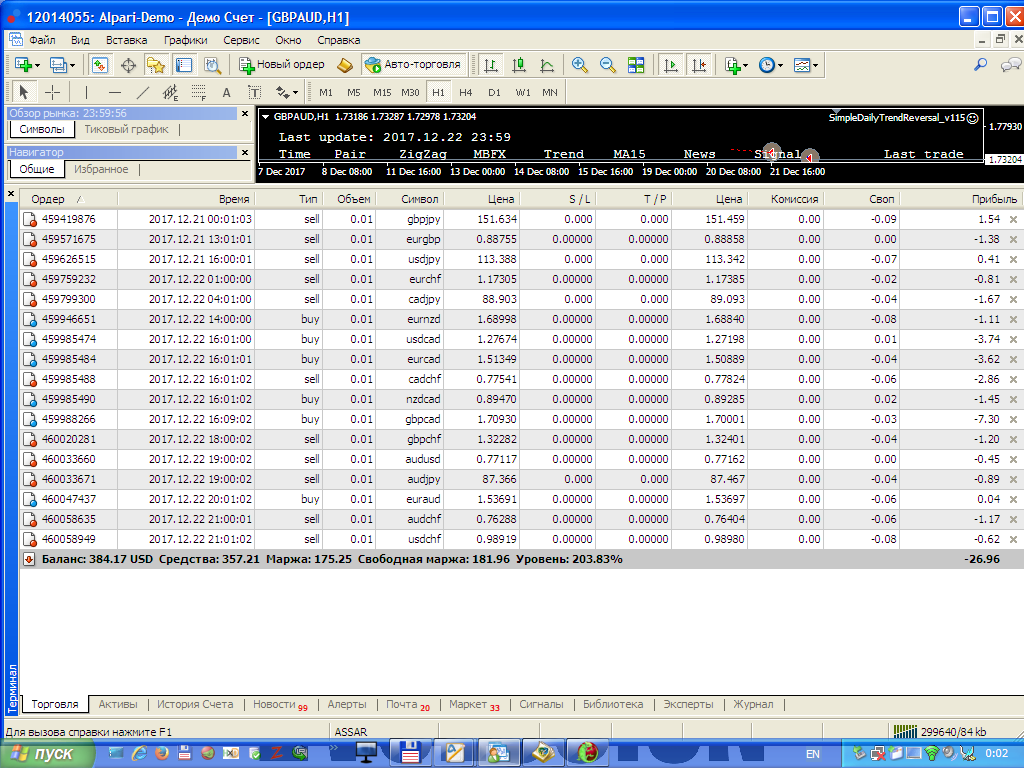
Task: Open the Графики menu
Action: tap(185, 40)
